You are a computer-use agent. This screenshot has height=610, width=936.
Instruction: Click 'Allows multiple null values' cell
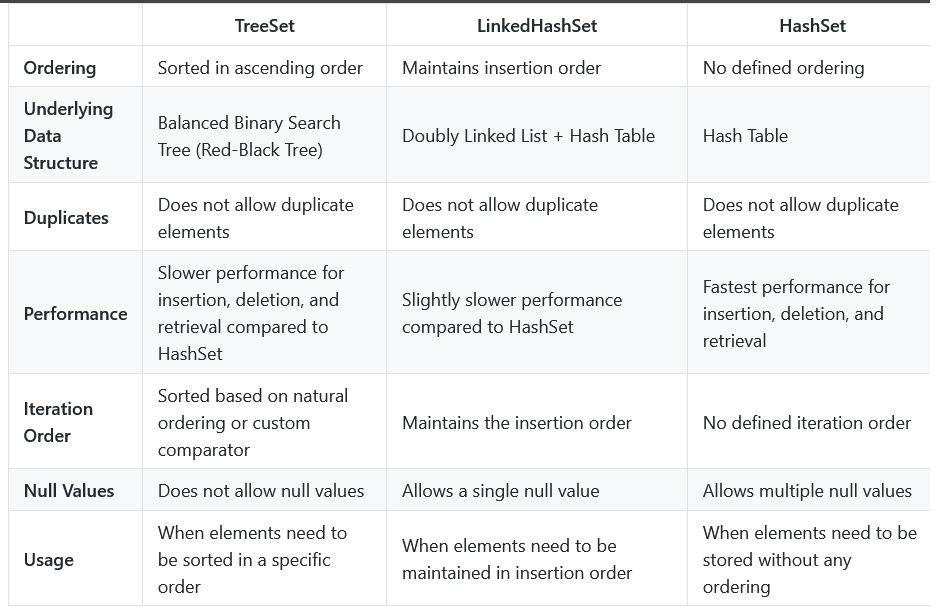(x=807, y=491)
